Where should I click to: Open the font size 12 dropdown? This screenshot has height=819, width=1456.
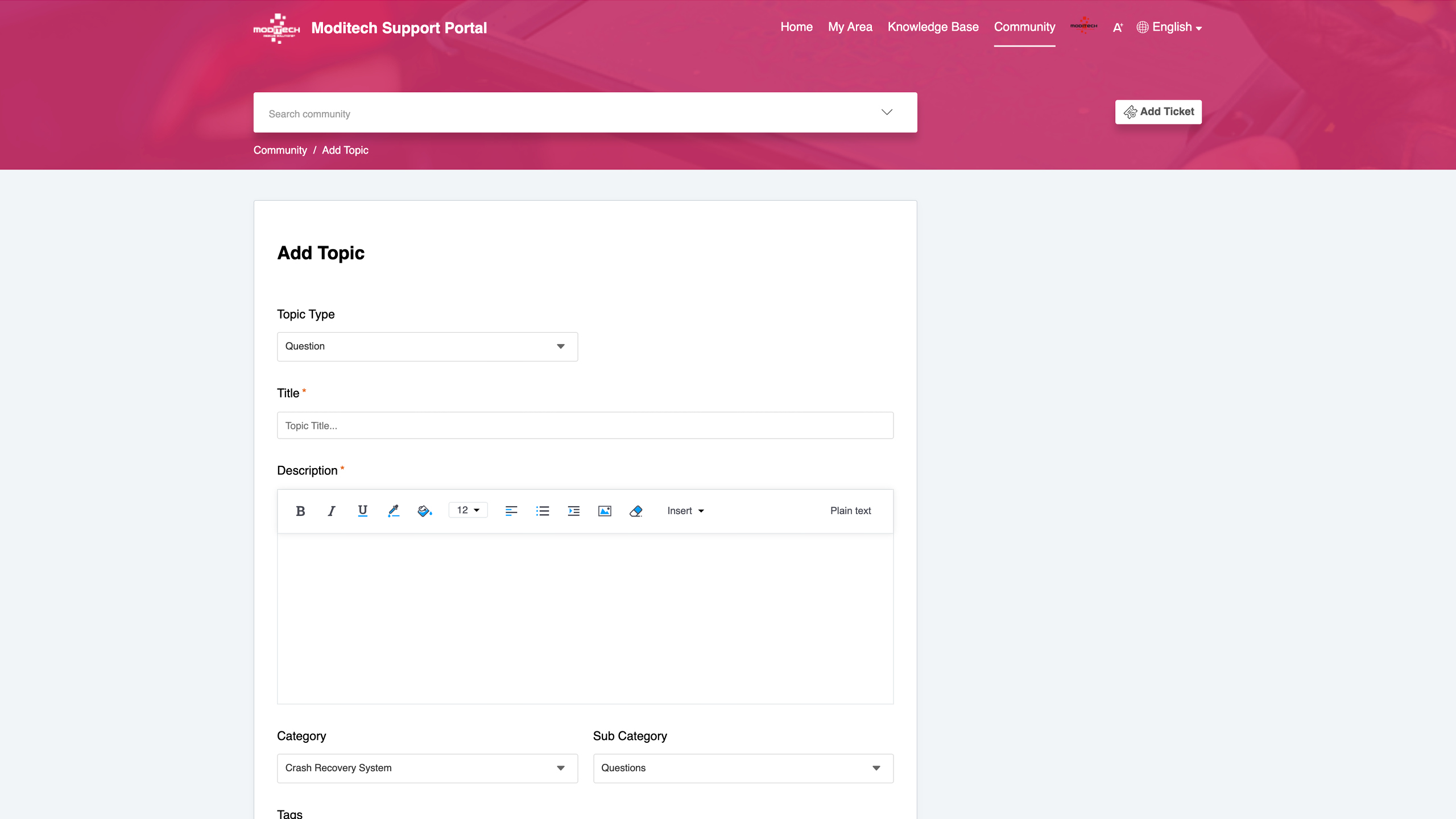click(x=468, y=510)
